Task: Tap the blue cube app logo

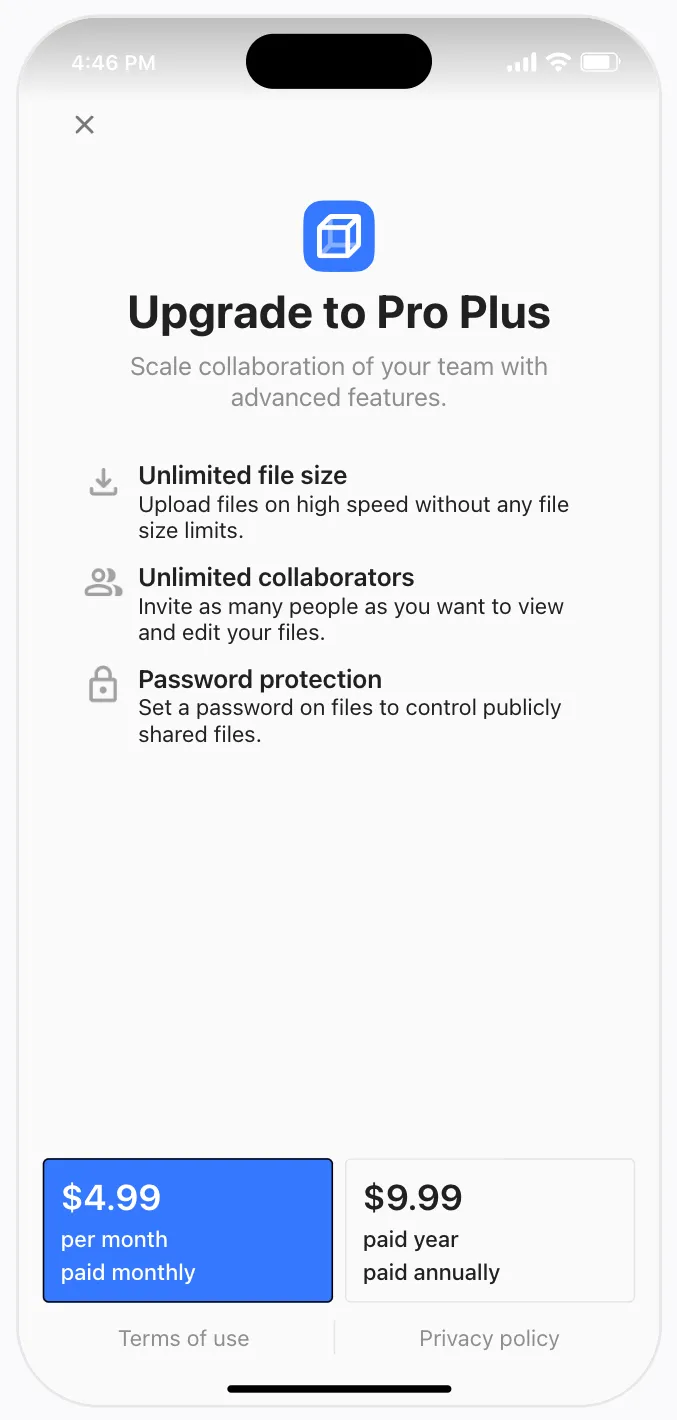Action: (339, 236)
